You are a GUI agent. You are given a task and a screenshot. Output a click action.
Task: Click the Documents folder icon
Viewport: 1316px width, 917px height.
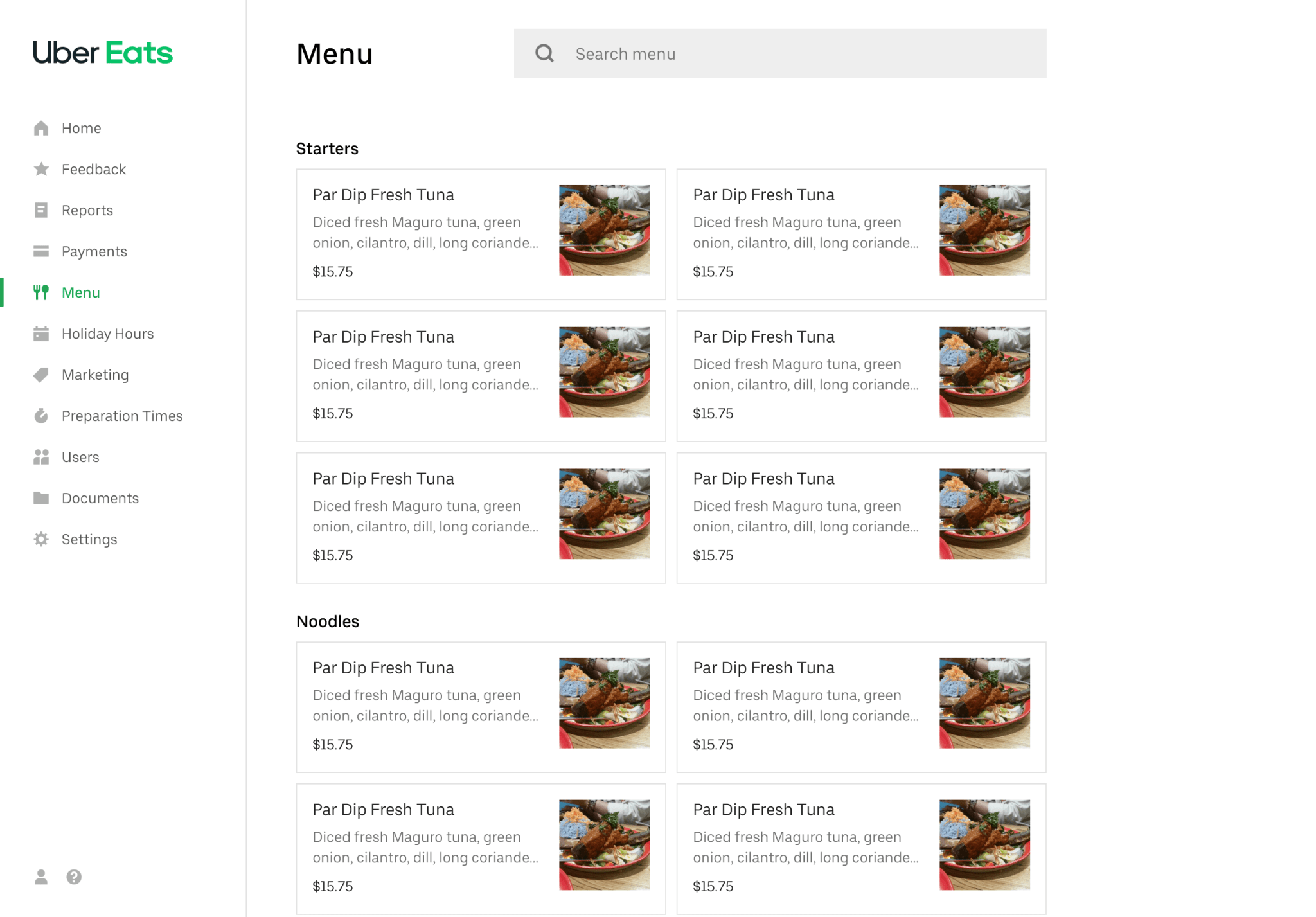click(x=41, y=498)
